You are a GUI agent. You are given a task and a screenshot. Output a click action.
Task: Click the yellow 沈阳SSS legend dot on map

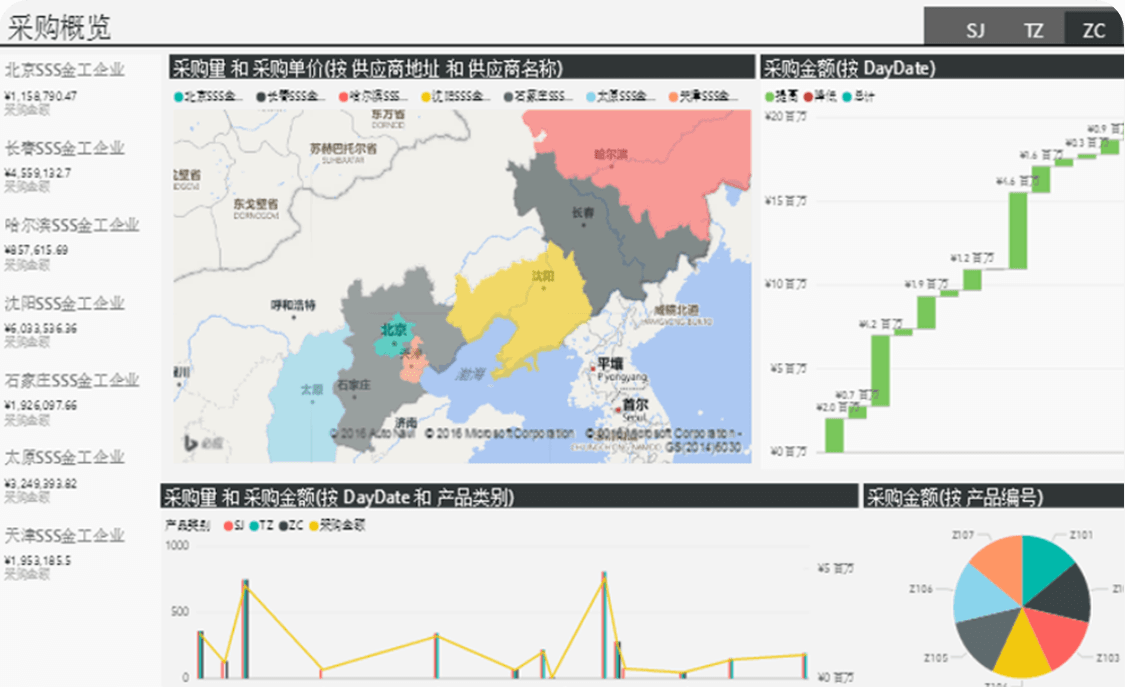coord(425,97)
